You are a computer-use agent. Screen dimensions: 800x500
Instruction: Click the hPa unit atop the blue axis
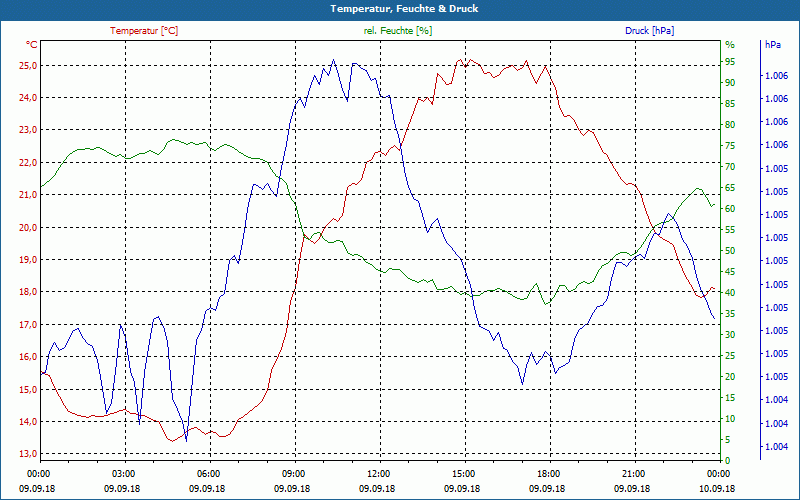[x=772, y=45]
